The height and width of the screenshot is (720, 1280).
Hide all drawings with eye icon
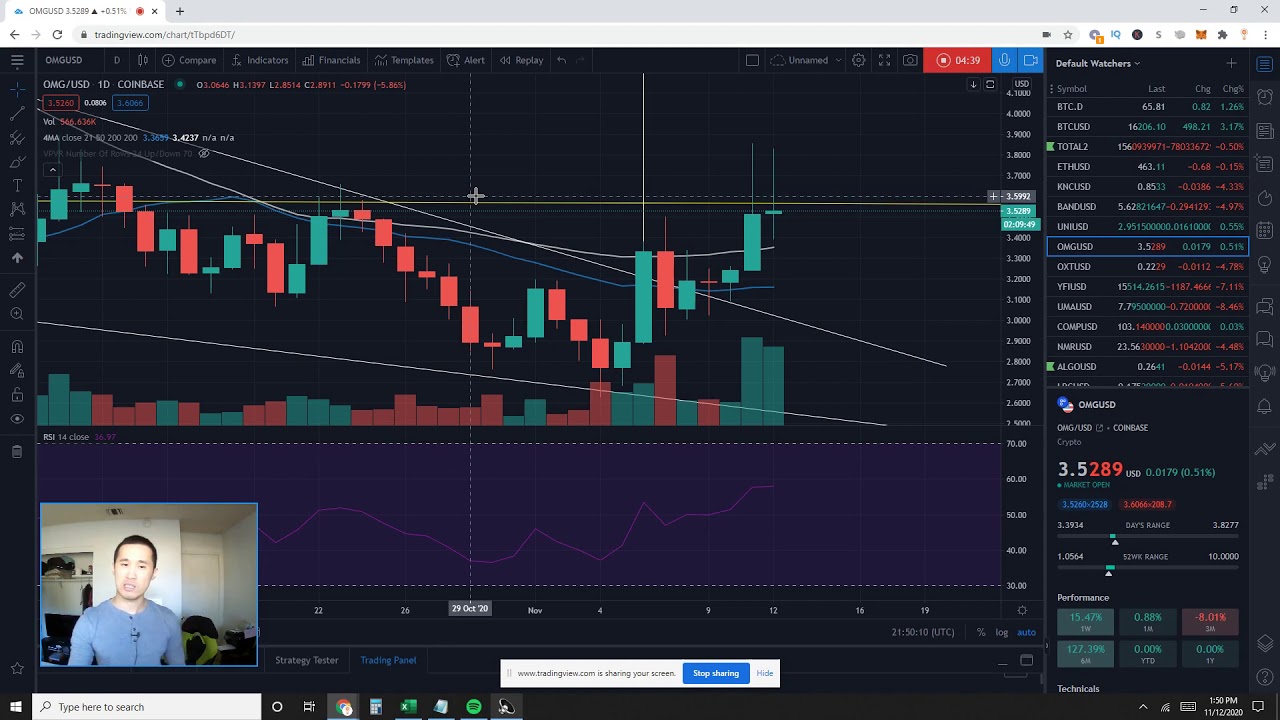pos(17,419)
